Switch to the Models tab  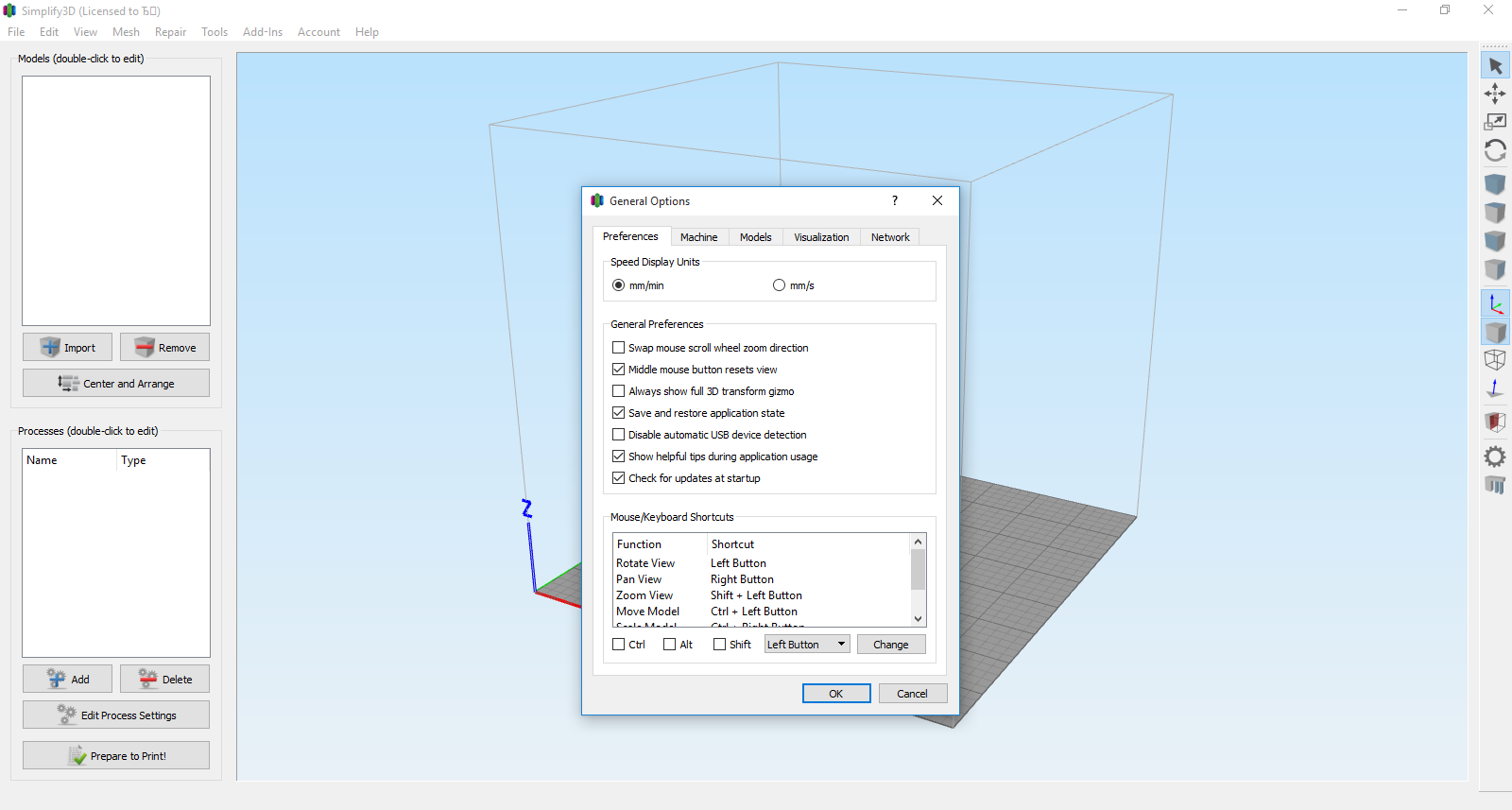[755, 237]
